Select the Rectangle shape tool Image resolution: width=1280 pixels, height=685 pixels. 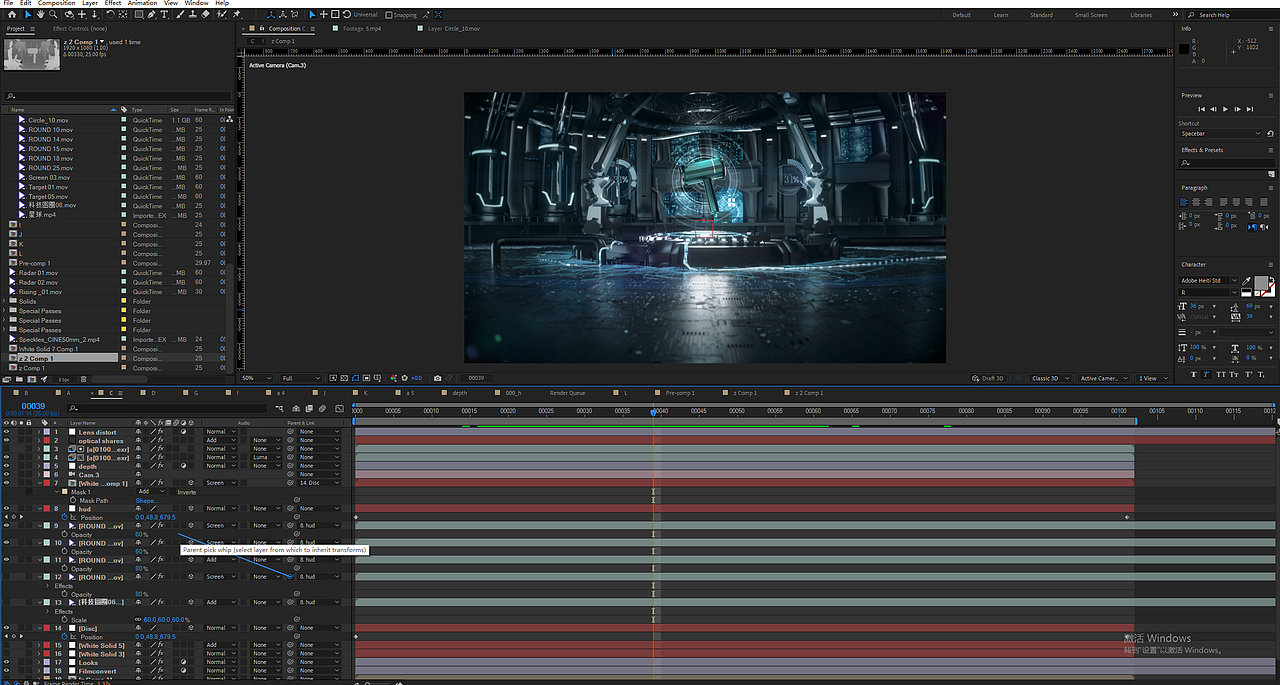[139, 14]
